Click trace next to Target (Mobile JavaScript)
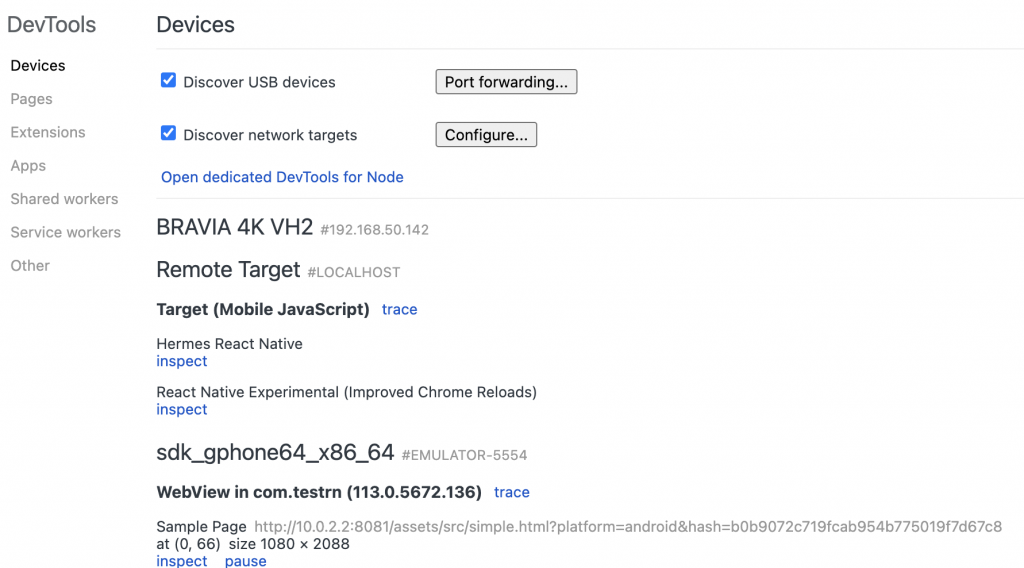1024x568 pixels. [400, 309]
